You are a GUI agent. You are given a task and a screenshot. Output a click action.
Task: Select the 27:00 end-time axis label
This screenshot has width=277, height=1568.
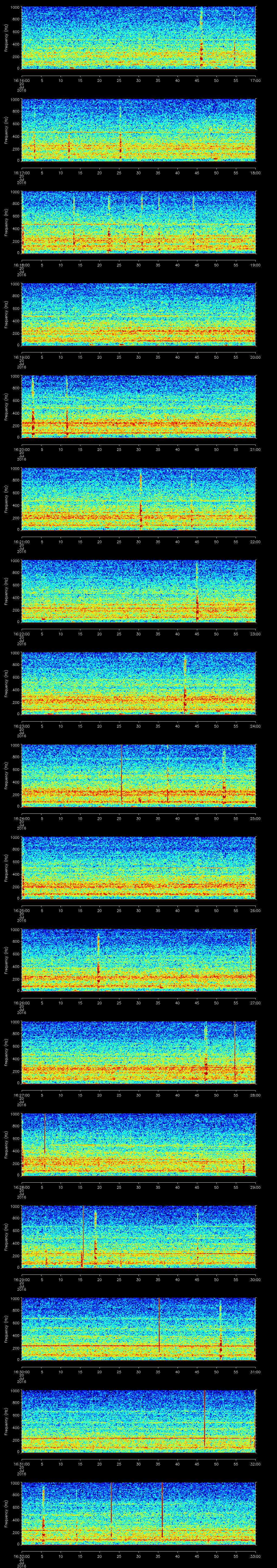click(x=256, y=1003)
